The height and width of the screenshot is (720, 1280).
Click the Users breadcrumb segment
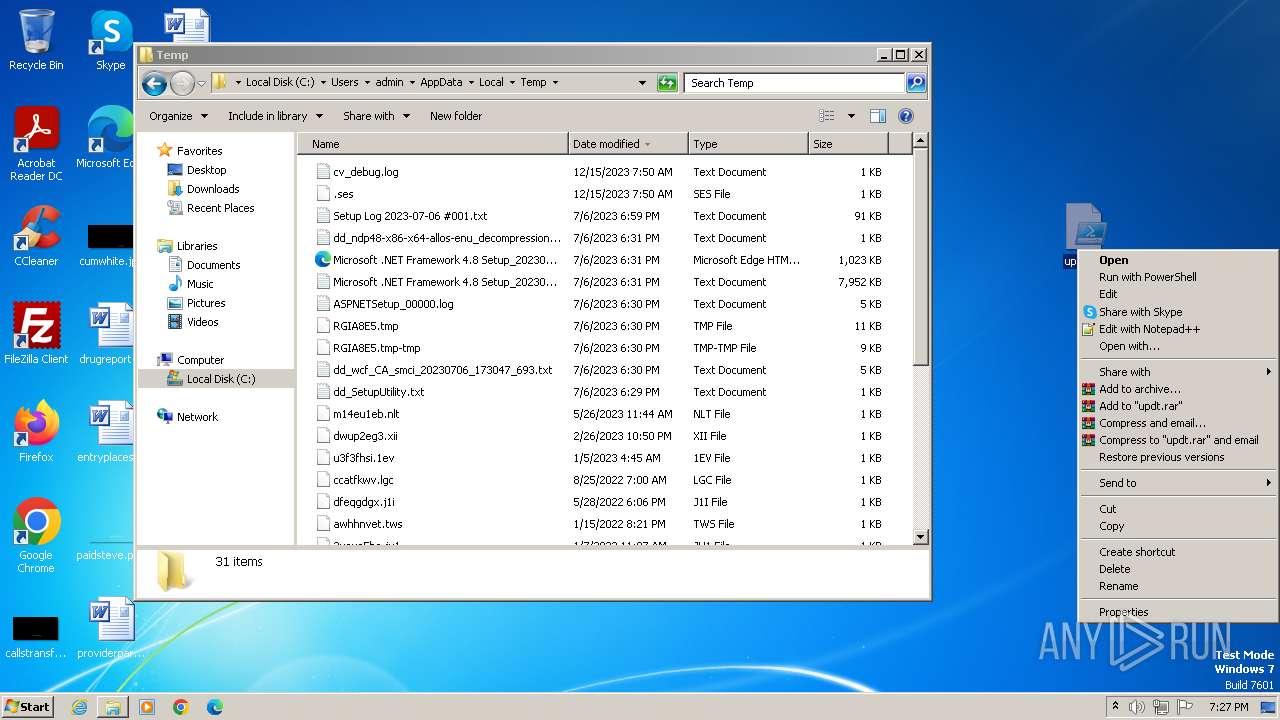344,83
